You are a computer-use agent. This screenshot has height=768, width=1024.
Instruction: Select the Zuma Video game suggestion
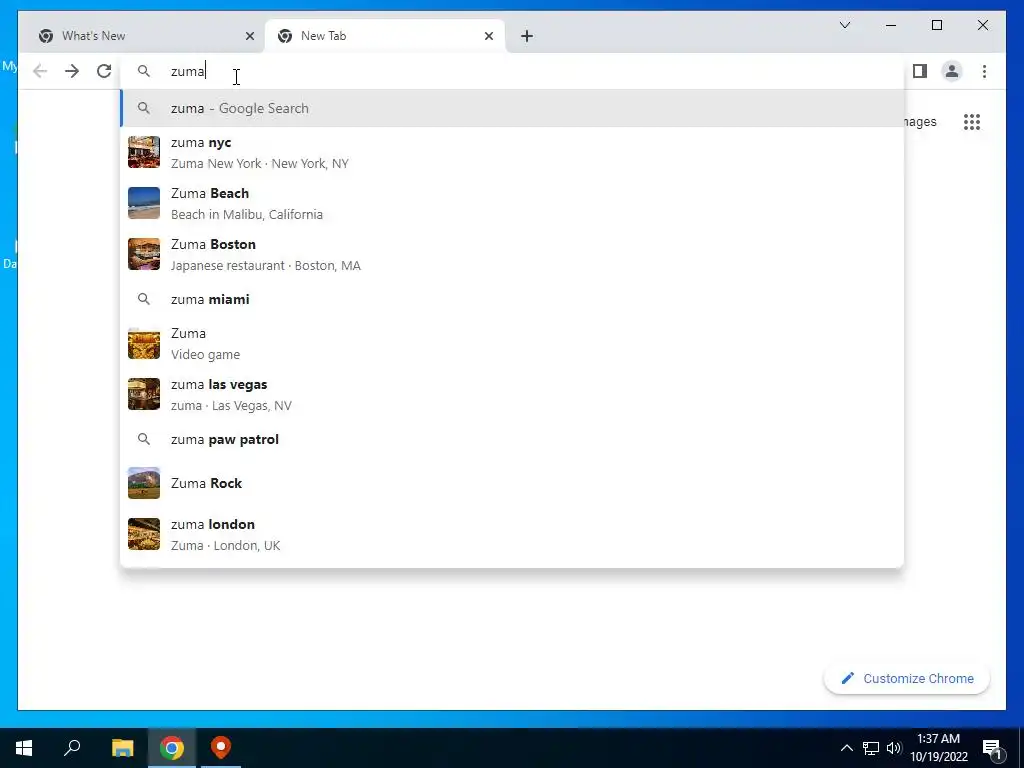click(x=512, y=344)
